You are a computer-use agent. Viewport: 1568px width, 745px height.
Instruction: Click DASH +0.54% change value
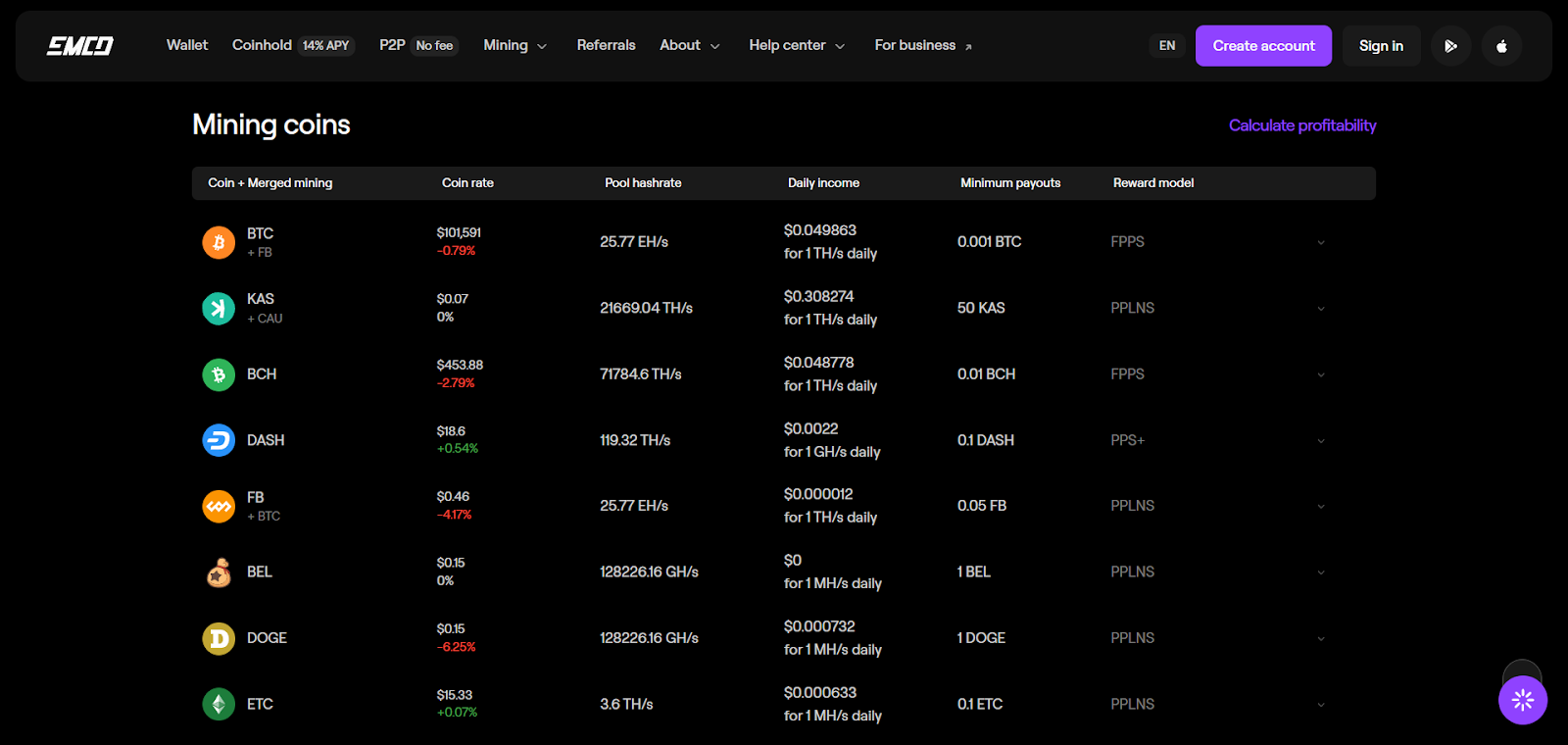tap(458, 449)
